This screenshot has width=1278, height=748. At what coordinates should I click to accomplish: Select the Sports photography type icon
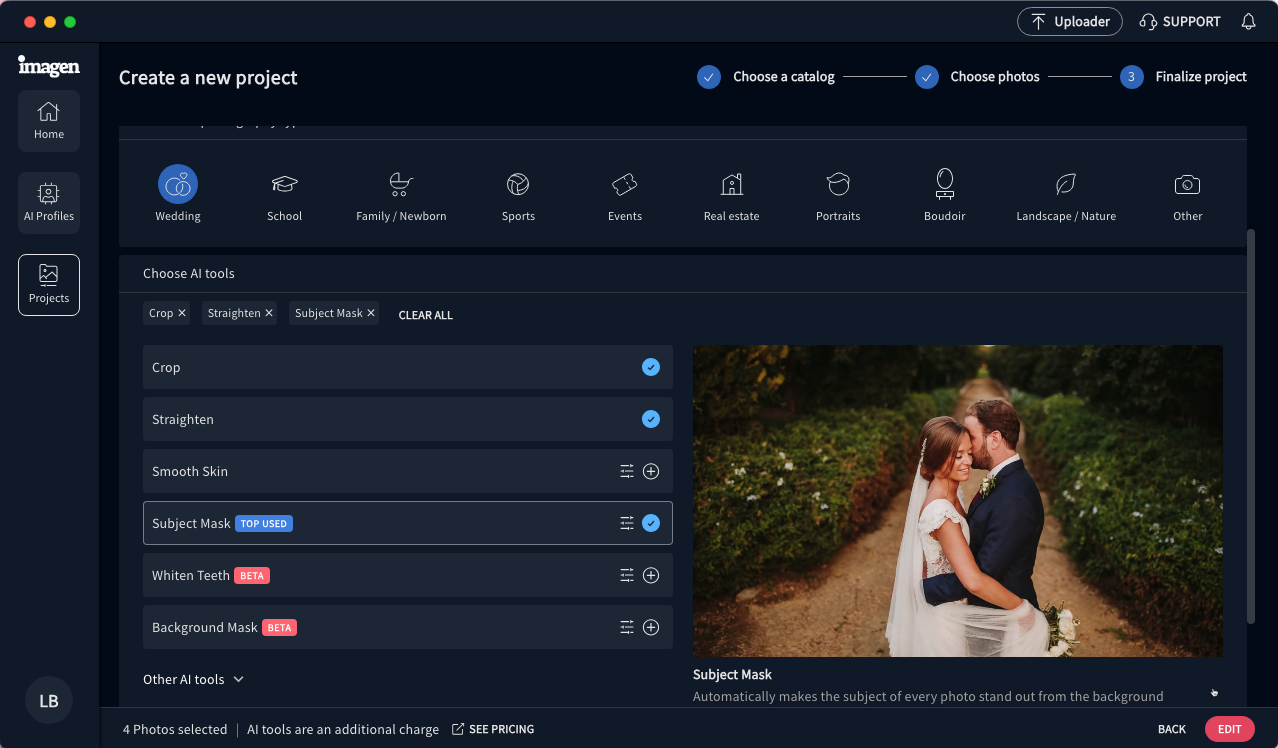518,185
